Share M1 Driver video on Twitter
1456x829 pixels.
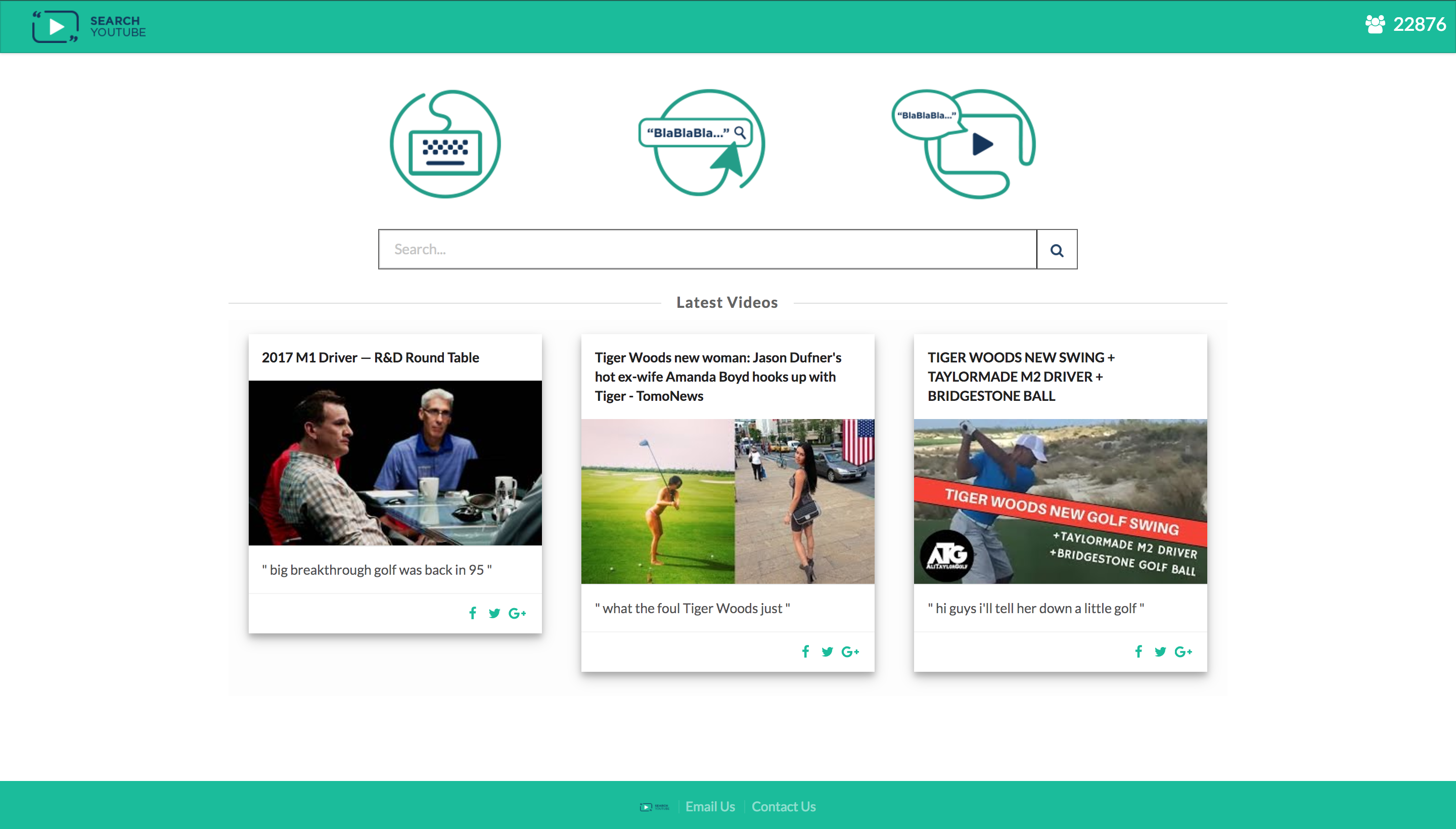[x=494, y=613]
